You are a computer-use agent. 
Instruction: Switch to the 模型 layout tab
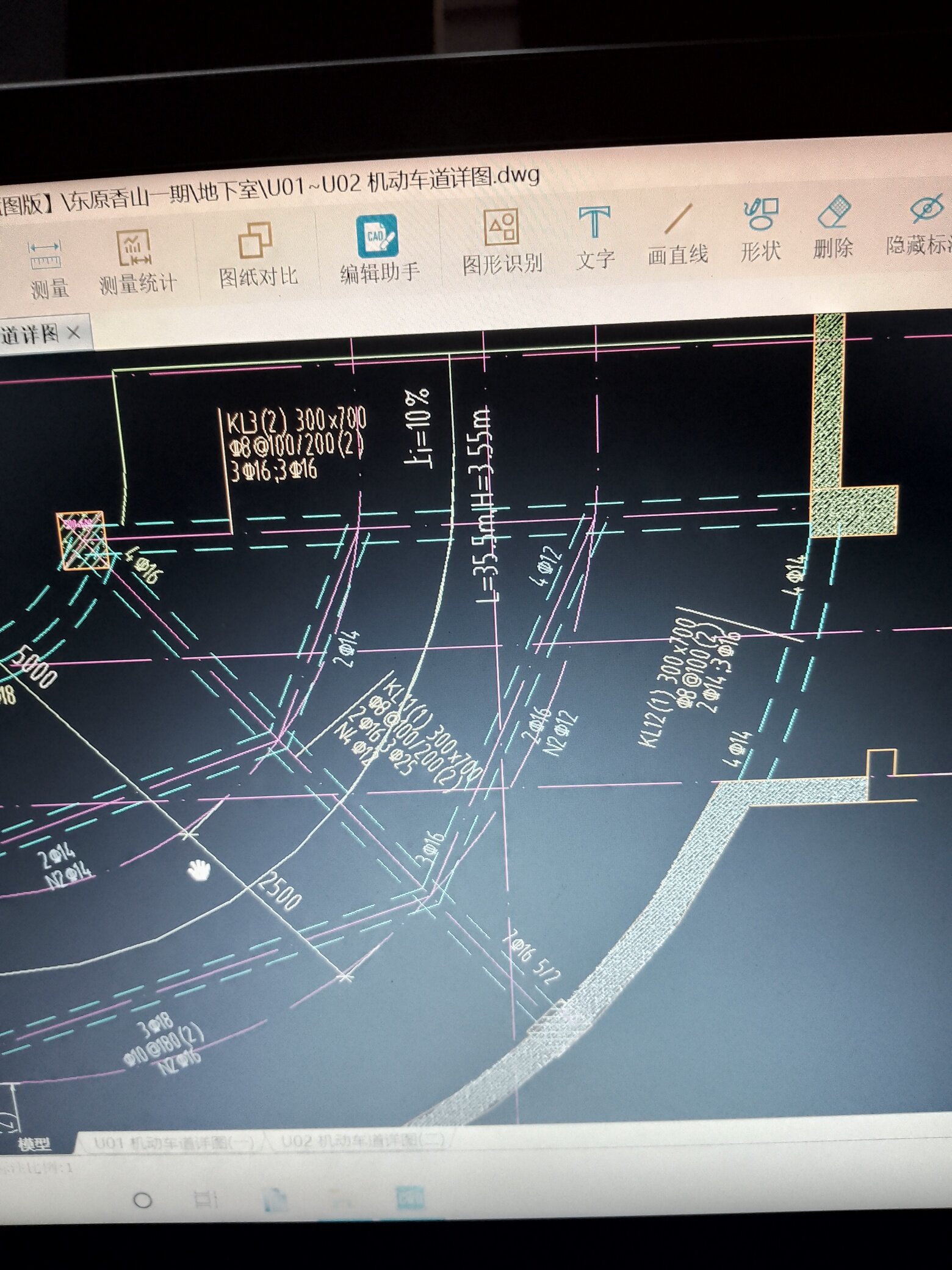(34, 1144)
